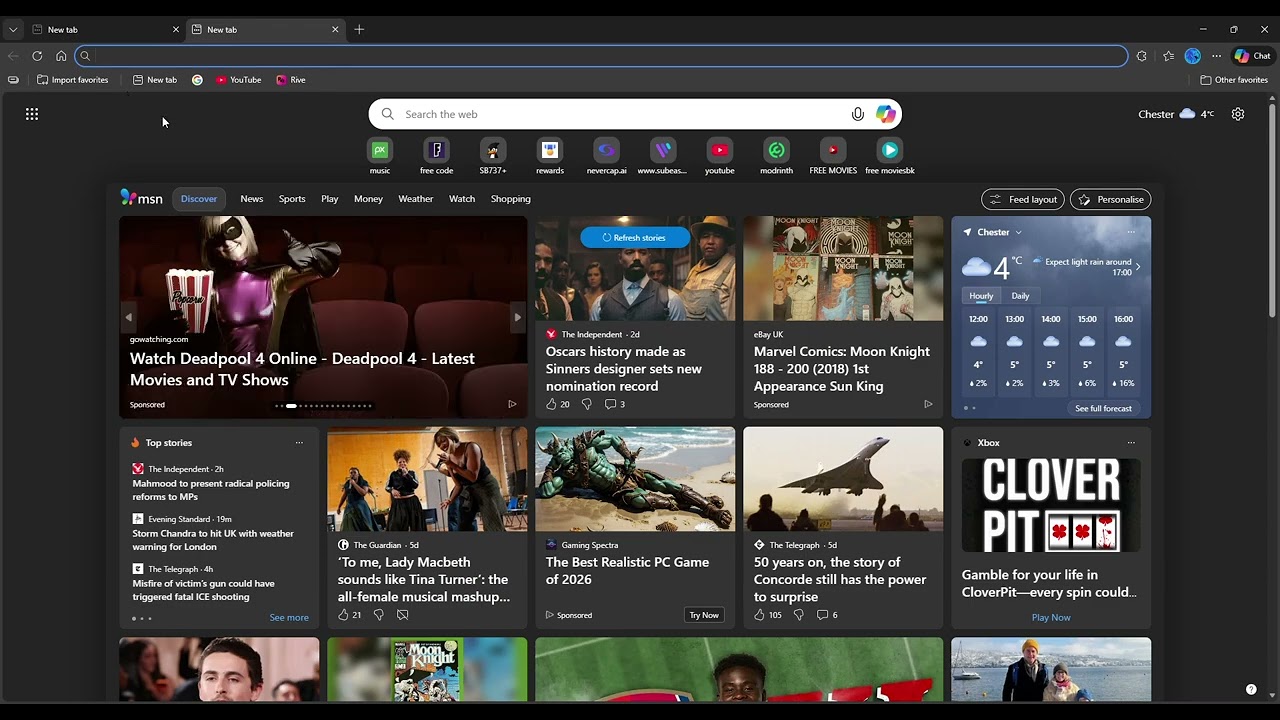Click Try Now on the Gaming Spectra ad
The image size is (1280, 720).
click(x=704, y=615)
